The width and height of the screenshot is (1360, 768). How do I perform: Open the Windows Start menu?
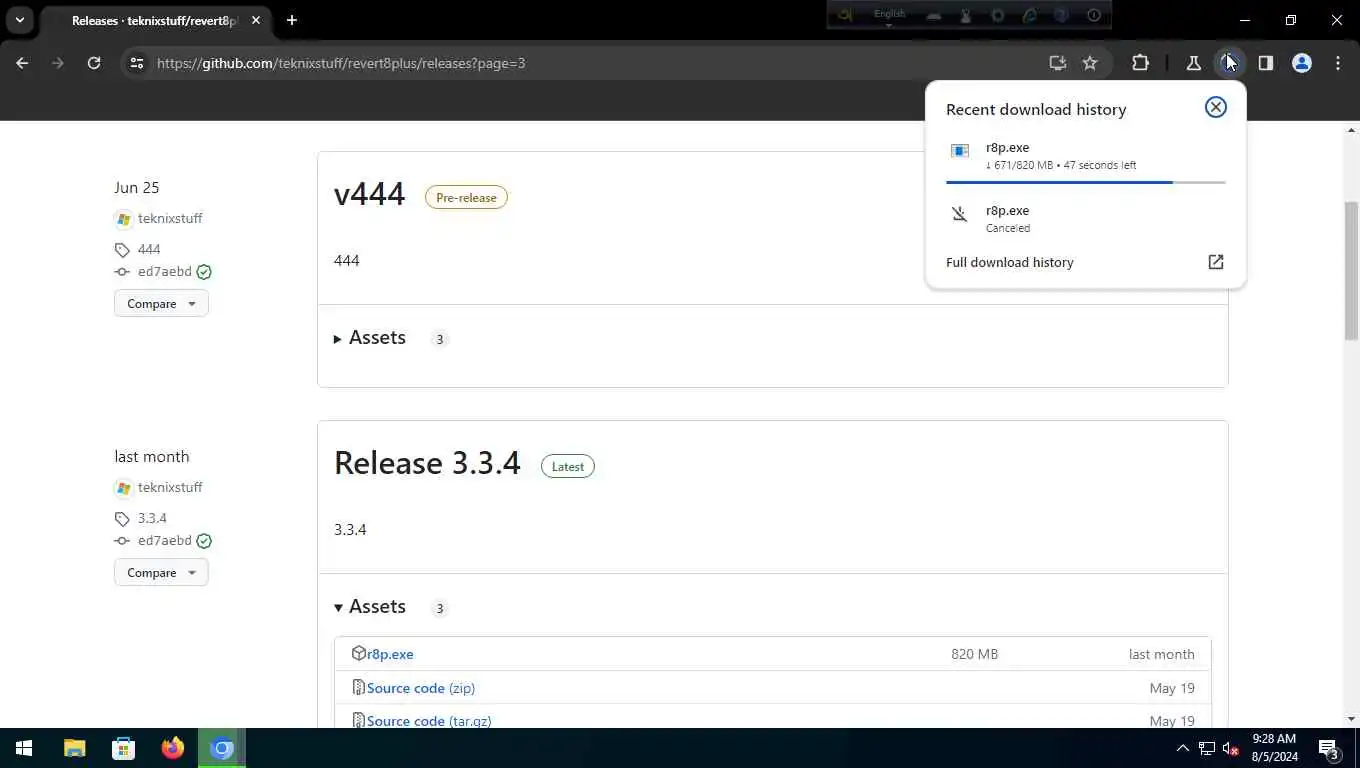24,748
